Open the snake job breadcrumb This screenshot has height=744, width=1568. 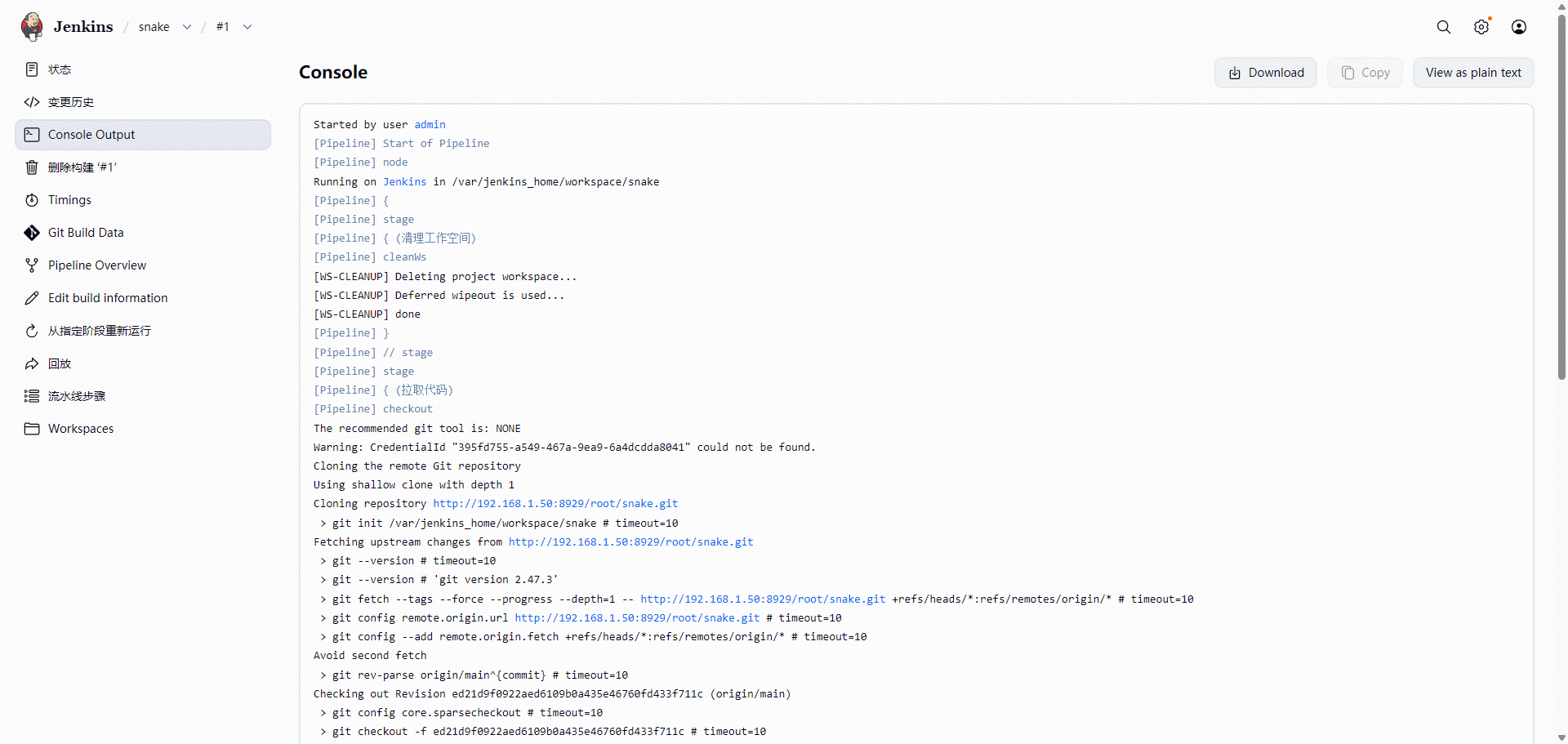point(154,27)
